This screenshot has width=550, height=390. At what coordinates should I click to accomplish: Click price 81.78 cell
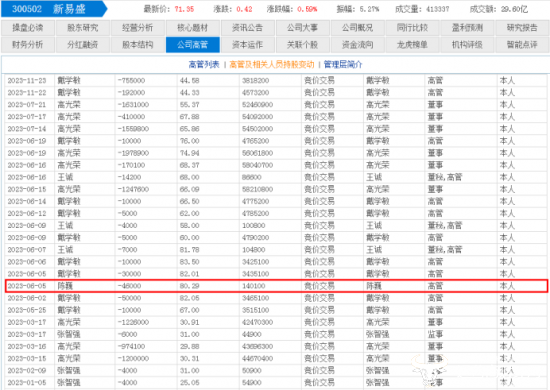(x=189, y=250)
